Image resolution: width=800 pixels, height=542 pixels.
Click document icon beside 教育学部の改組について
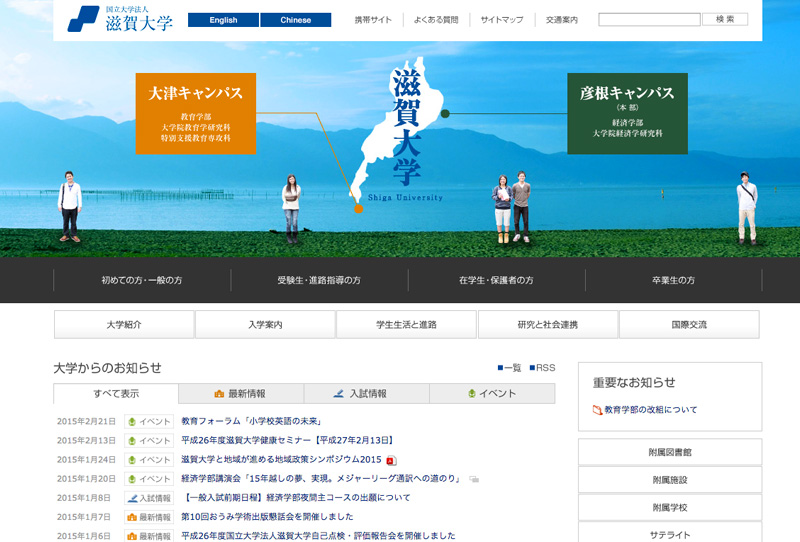(x=597, y=410)
